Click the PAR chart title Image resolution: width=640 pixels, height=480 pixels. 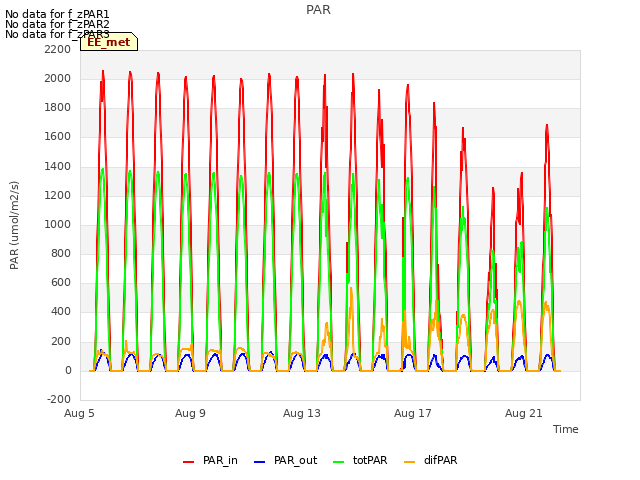[318, 10]
